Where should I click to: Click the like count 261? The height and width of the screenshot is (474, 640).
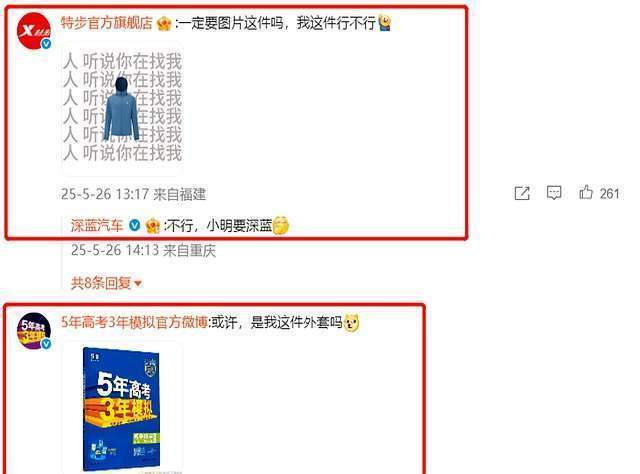coord(609,193)
